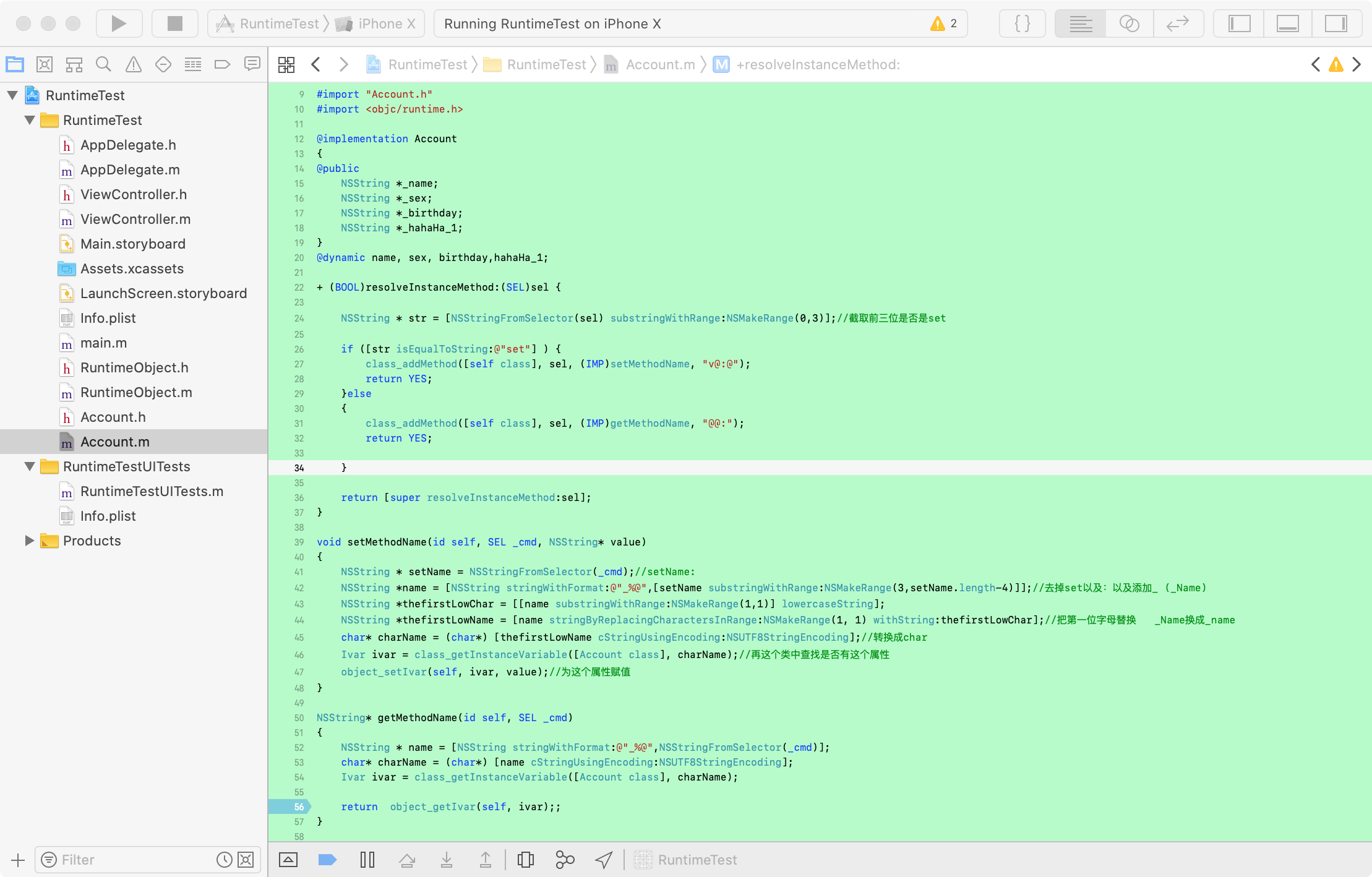Click the Simulate Location arrow
The width and height of the screenshot is (1372, 877).
pyautogui.click(x=604, y=860)
